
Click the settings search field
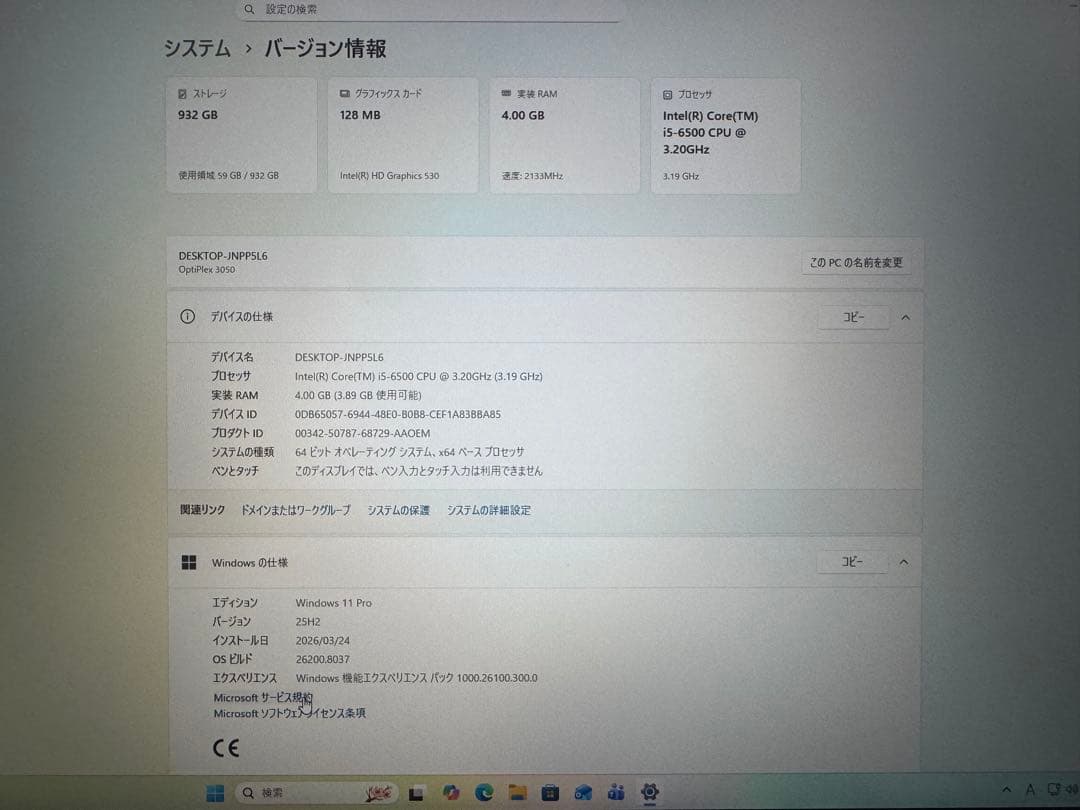428,10
